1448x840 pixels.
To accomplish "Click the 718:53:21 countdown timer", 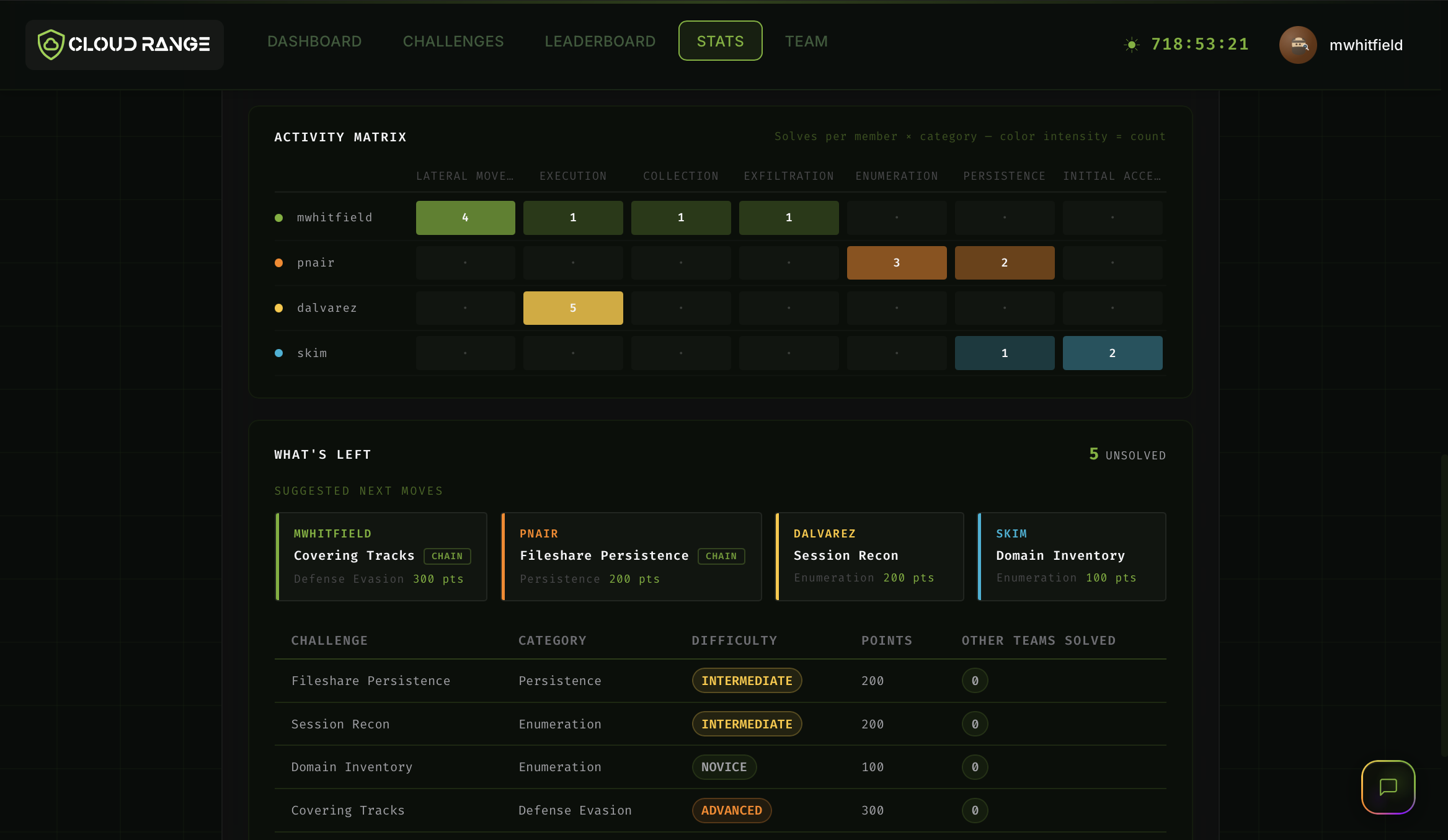I will 1200,44.
